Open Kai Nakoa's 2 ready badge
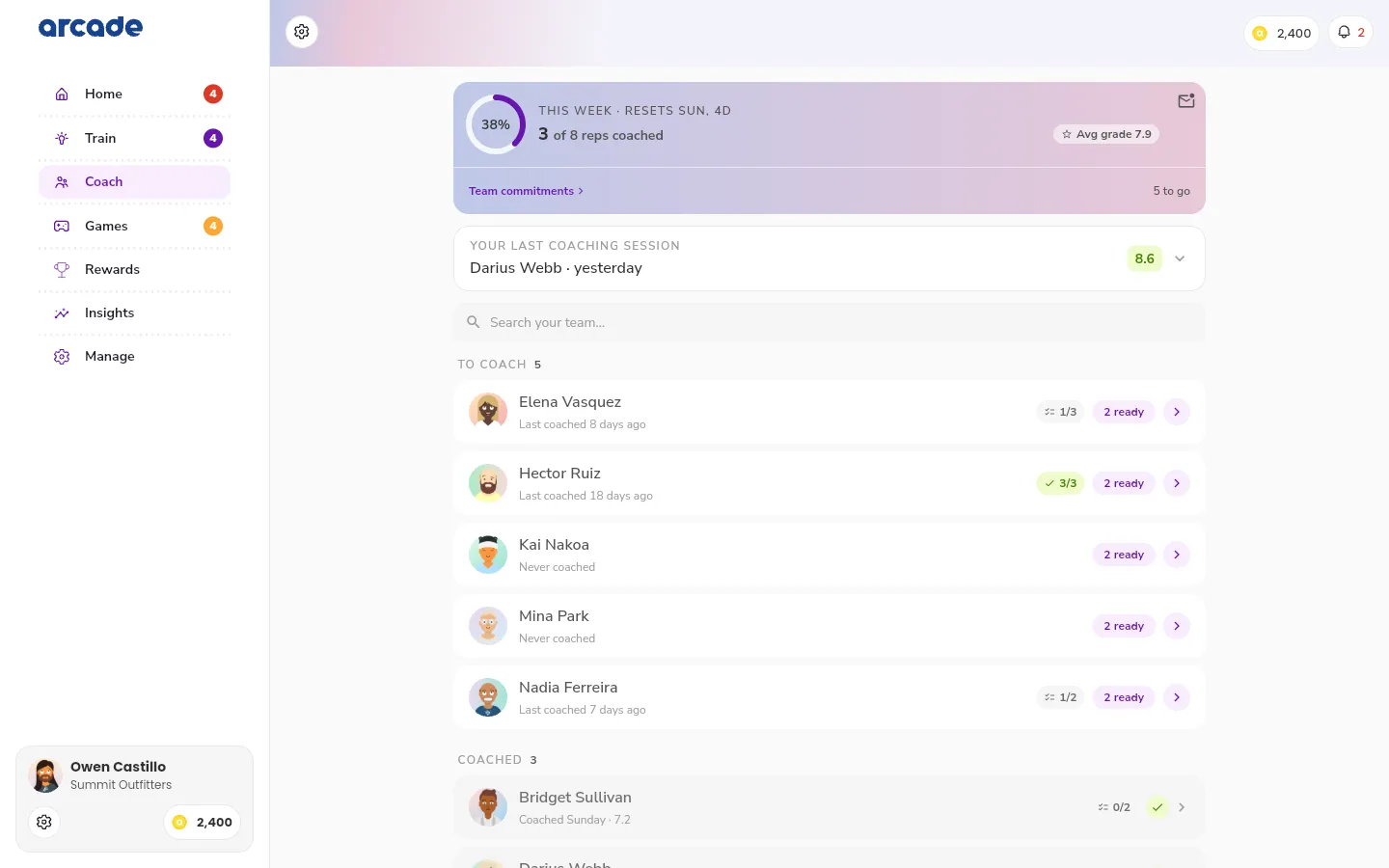The width and height of the screenshot is (1389, 868). (1124, 555)
